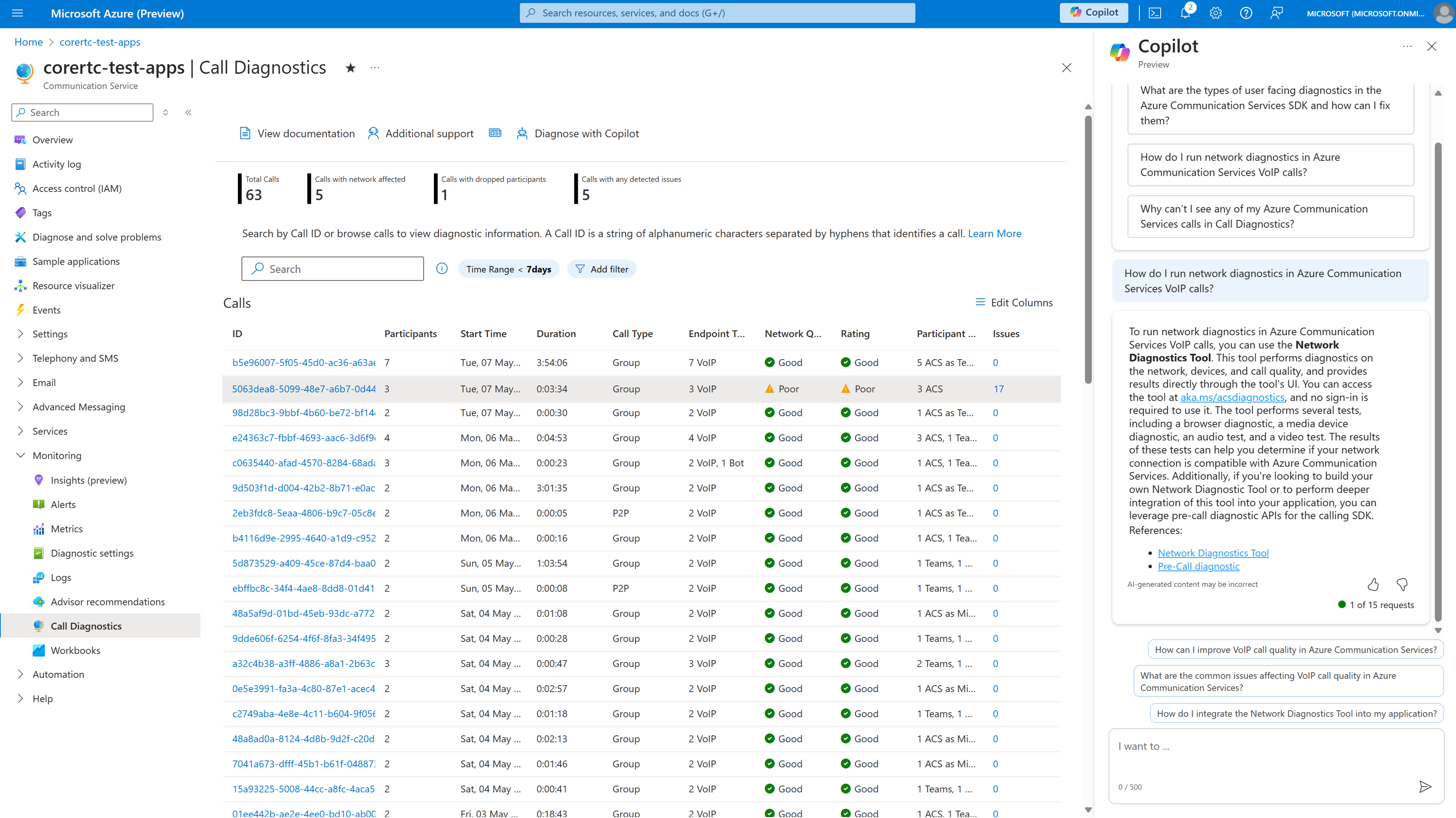Toggle the left sidebar collapse arrow
The height and width of the screenshot is (818, 1456).
coord(188,112)
